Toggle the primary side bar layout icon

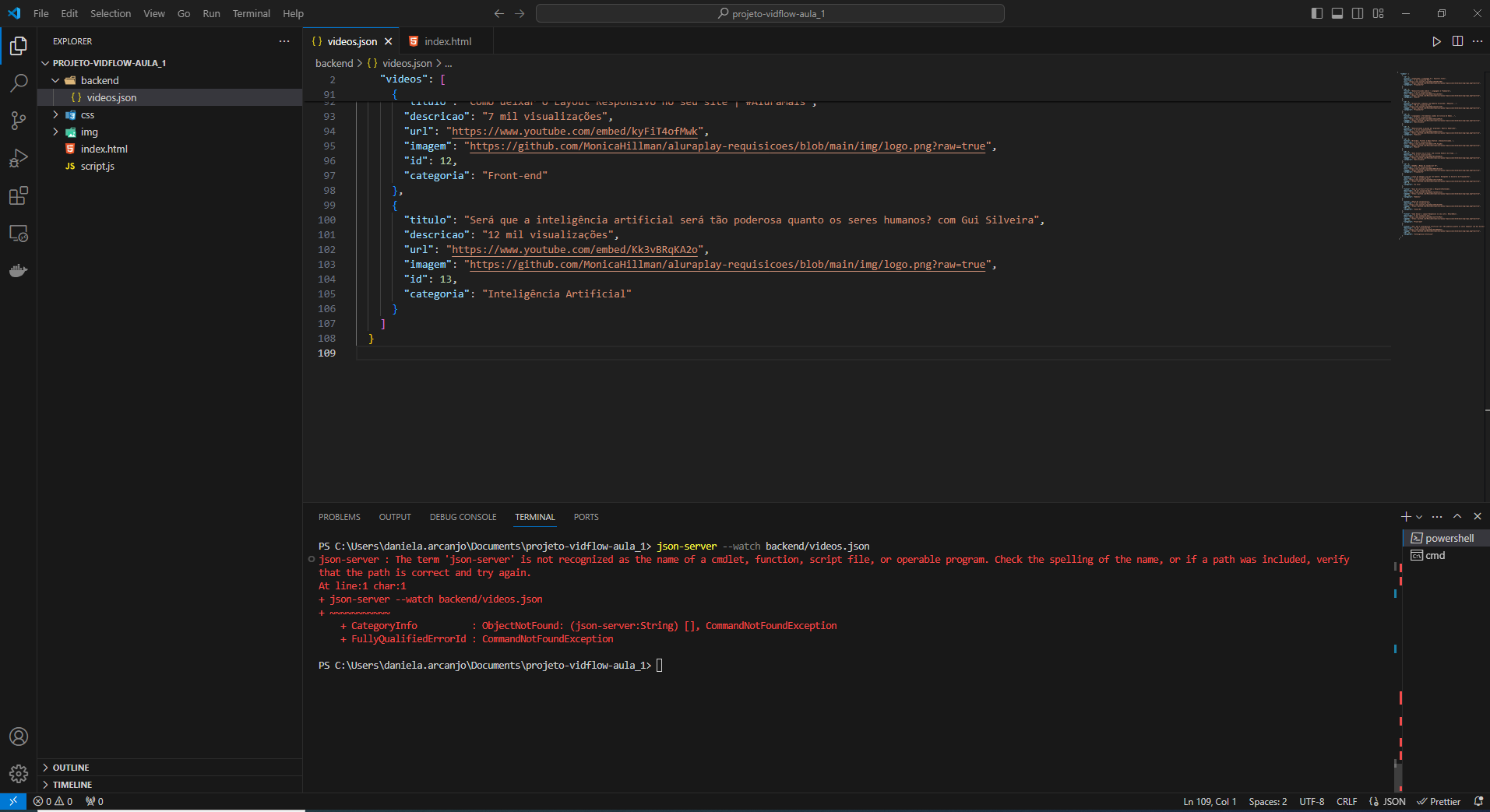coord(1317,13)
